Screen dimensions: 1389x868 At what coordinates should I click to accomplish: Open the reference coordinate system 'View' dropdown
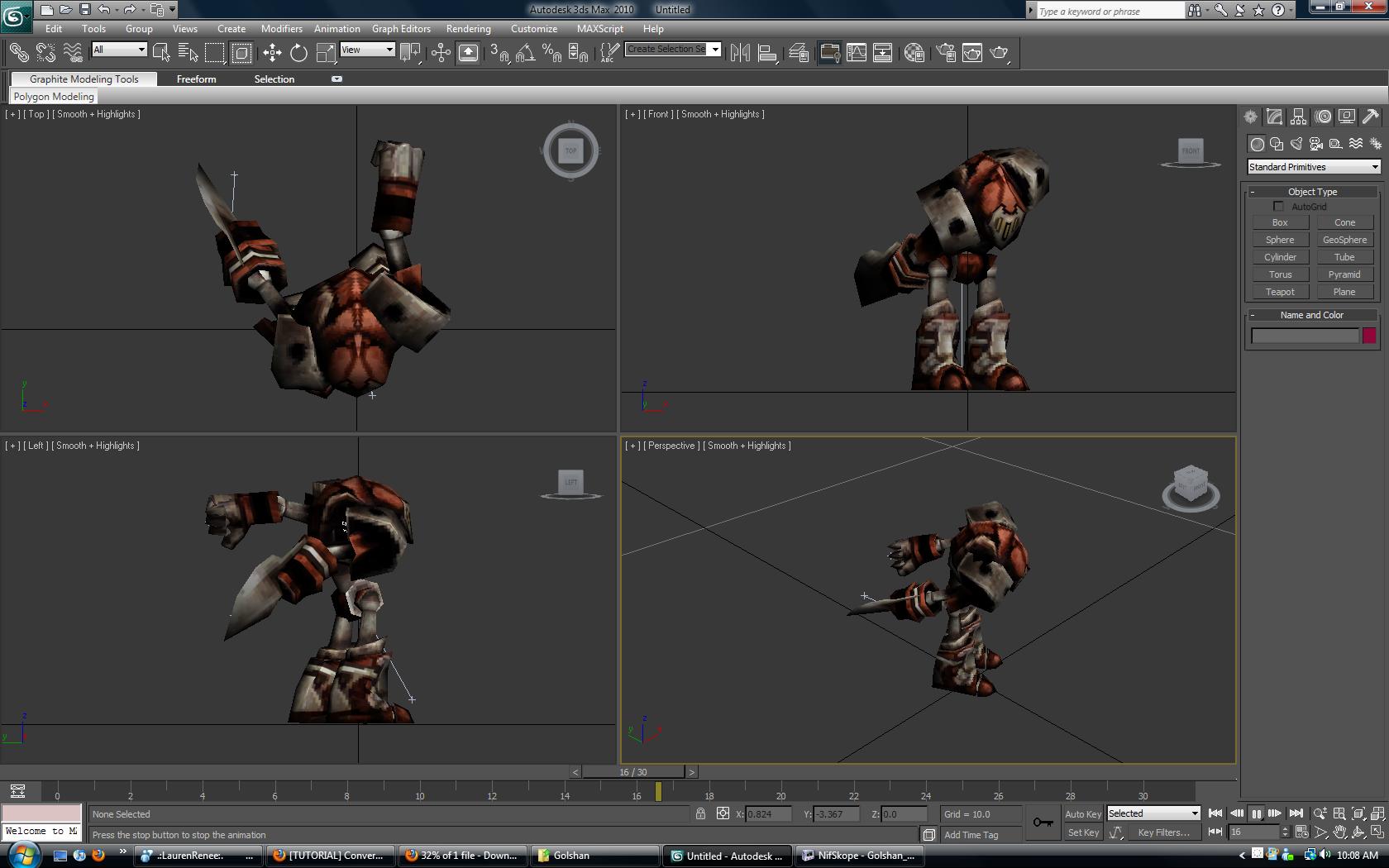click(367, 50)
